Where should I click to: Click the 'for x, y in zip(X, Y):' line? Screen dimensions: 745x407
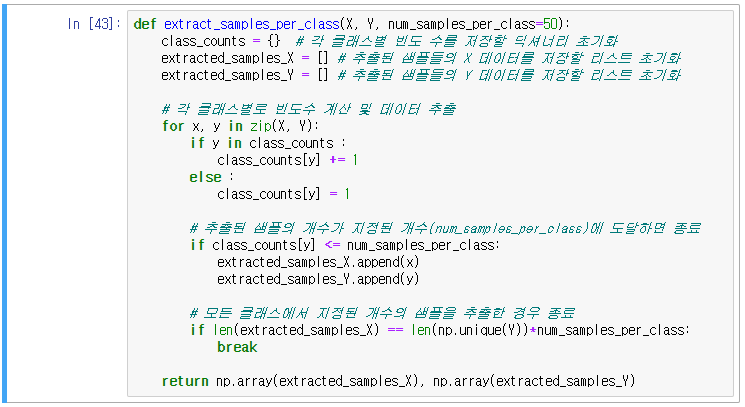[240, 126]
